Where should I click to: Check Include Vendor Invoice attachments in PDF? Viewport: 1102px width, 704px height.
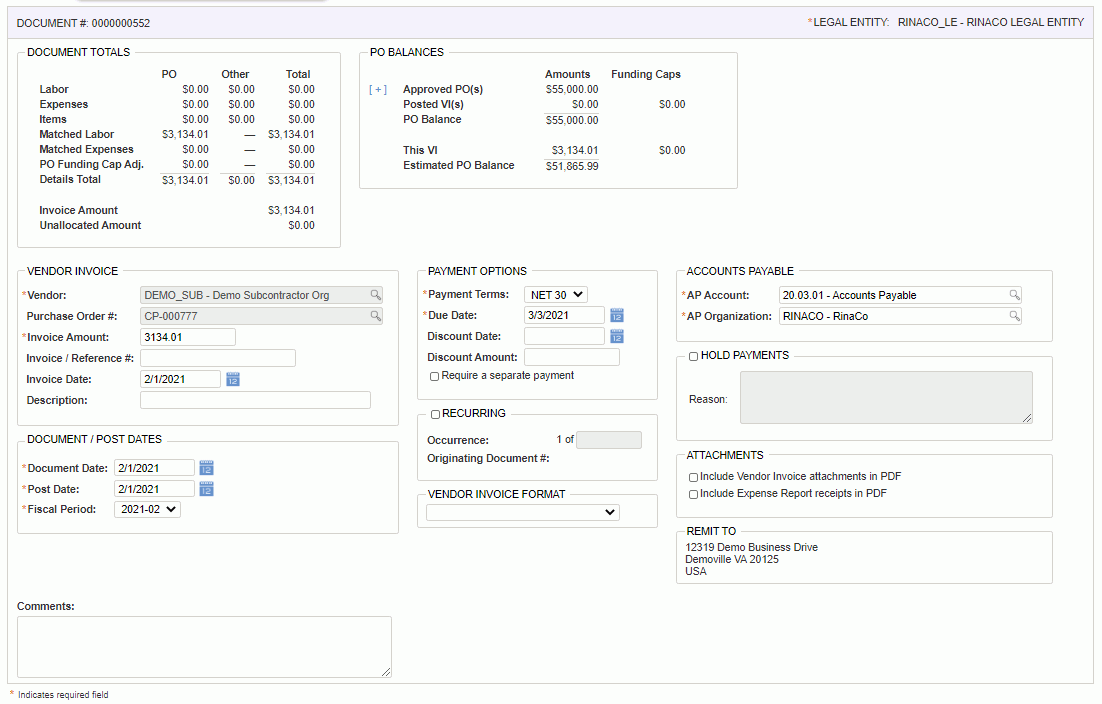tap(694, 477)
